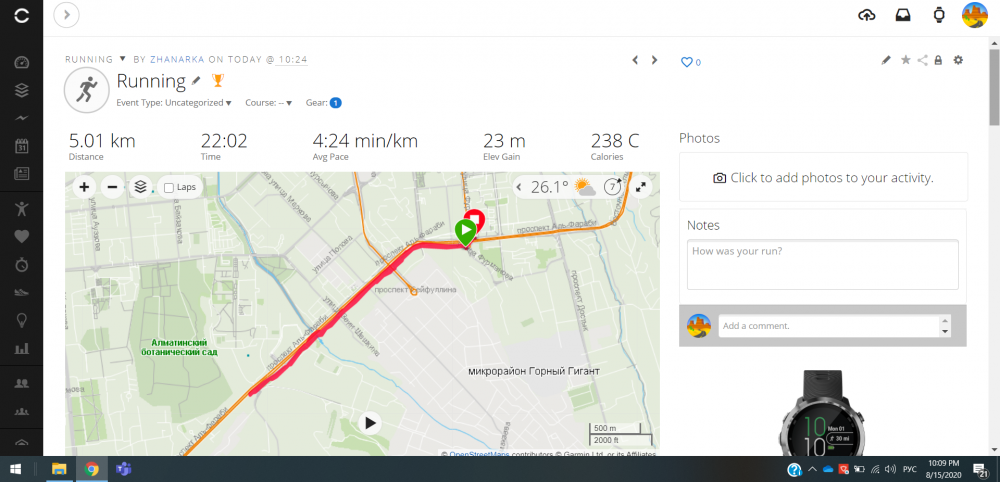This screenshot has width=1000, height=482.
Task: Open the Event Type Uncategorized dropdown
Action: click(173, 103)
